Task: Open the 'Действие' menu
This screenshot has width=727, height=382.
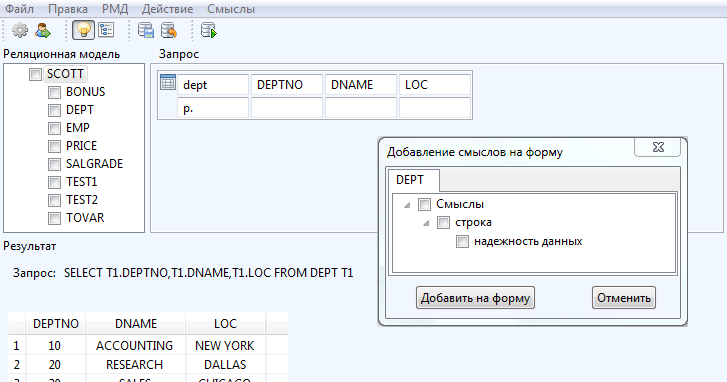Action: pyautogui.click(x=167, y=9)
